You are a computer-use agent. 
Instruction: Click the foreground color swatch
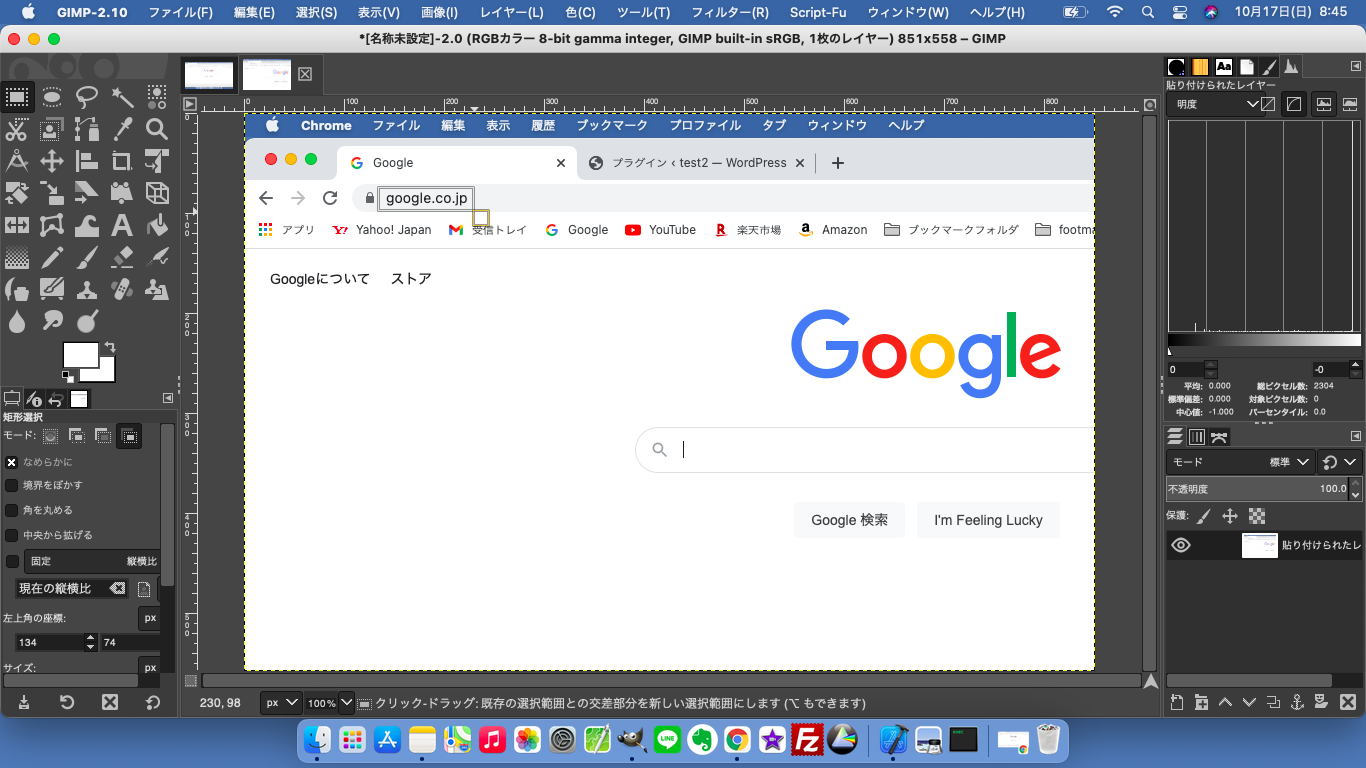pyautogui.click(x=80, y=355)
